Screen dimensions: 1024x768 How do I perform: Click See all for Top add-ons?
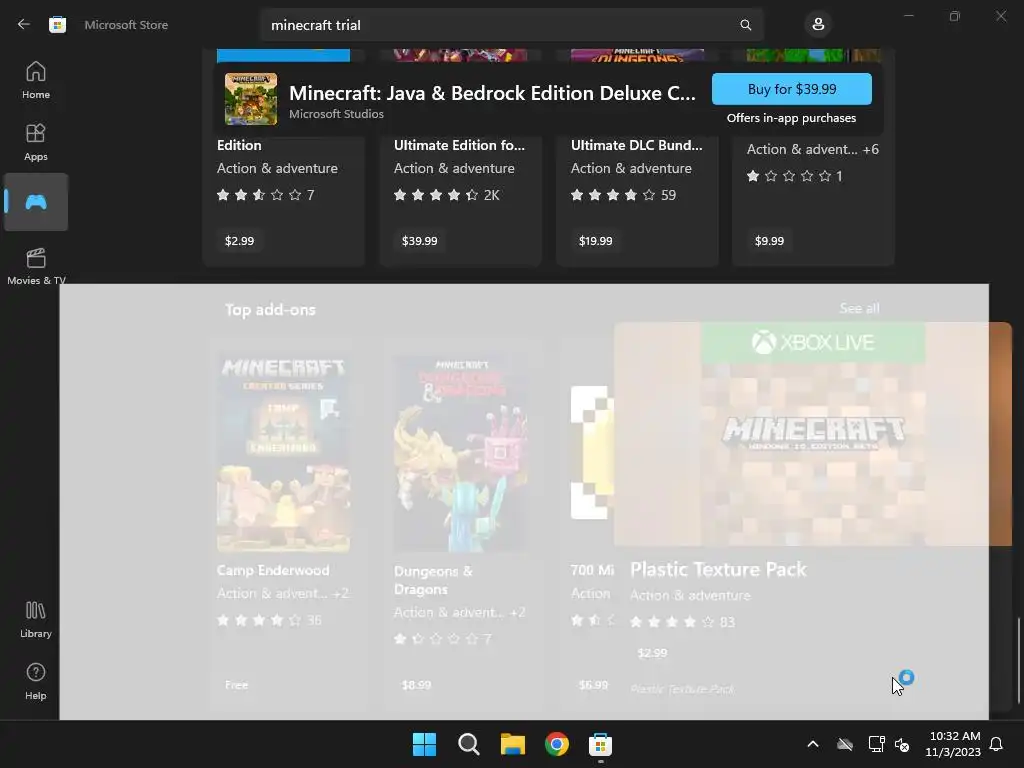click(859, 308)
